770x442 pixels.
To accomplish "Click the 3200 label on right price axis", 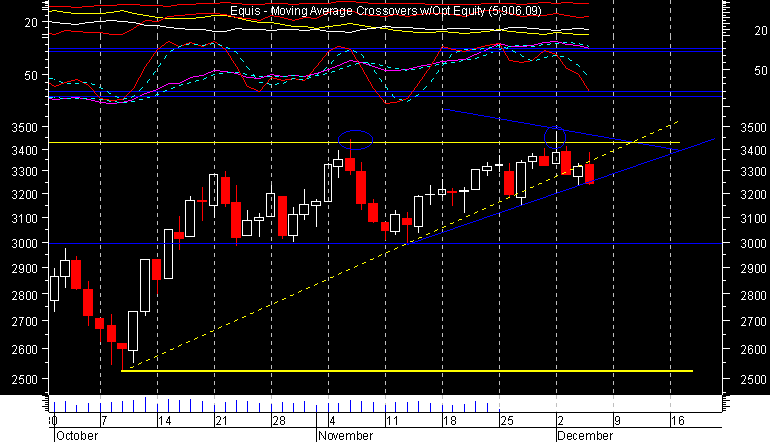I will [753, 195].
